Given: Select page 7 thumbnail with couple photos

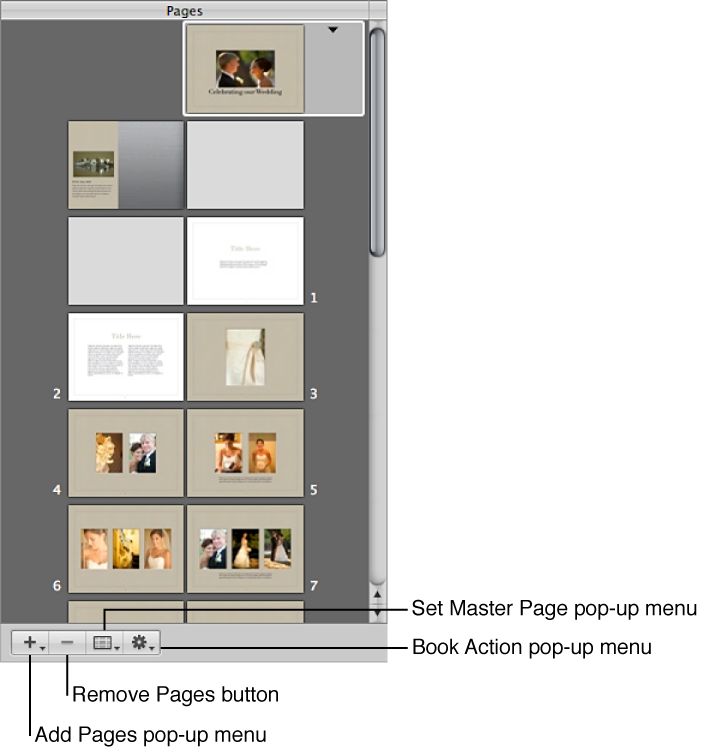Looking at the screenshot, I should tap(245, 549).
